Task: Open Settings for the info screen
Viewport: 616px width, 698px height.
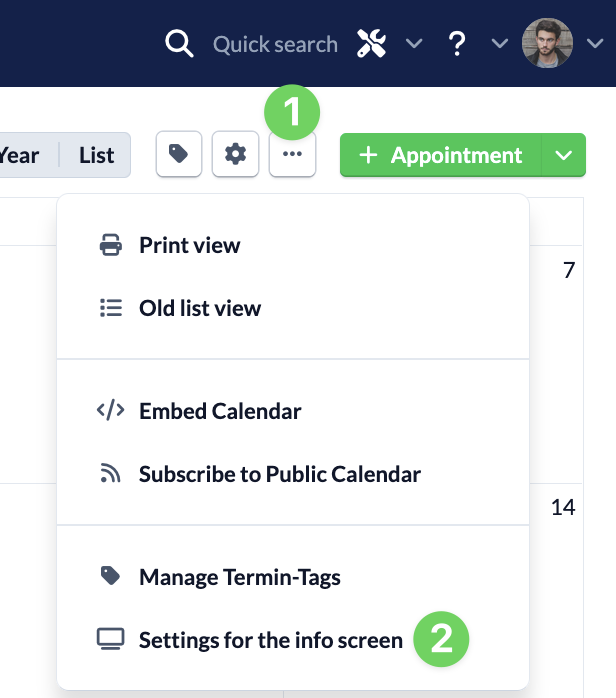Action: coord(270,640)
